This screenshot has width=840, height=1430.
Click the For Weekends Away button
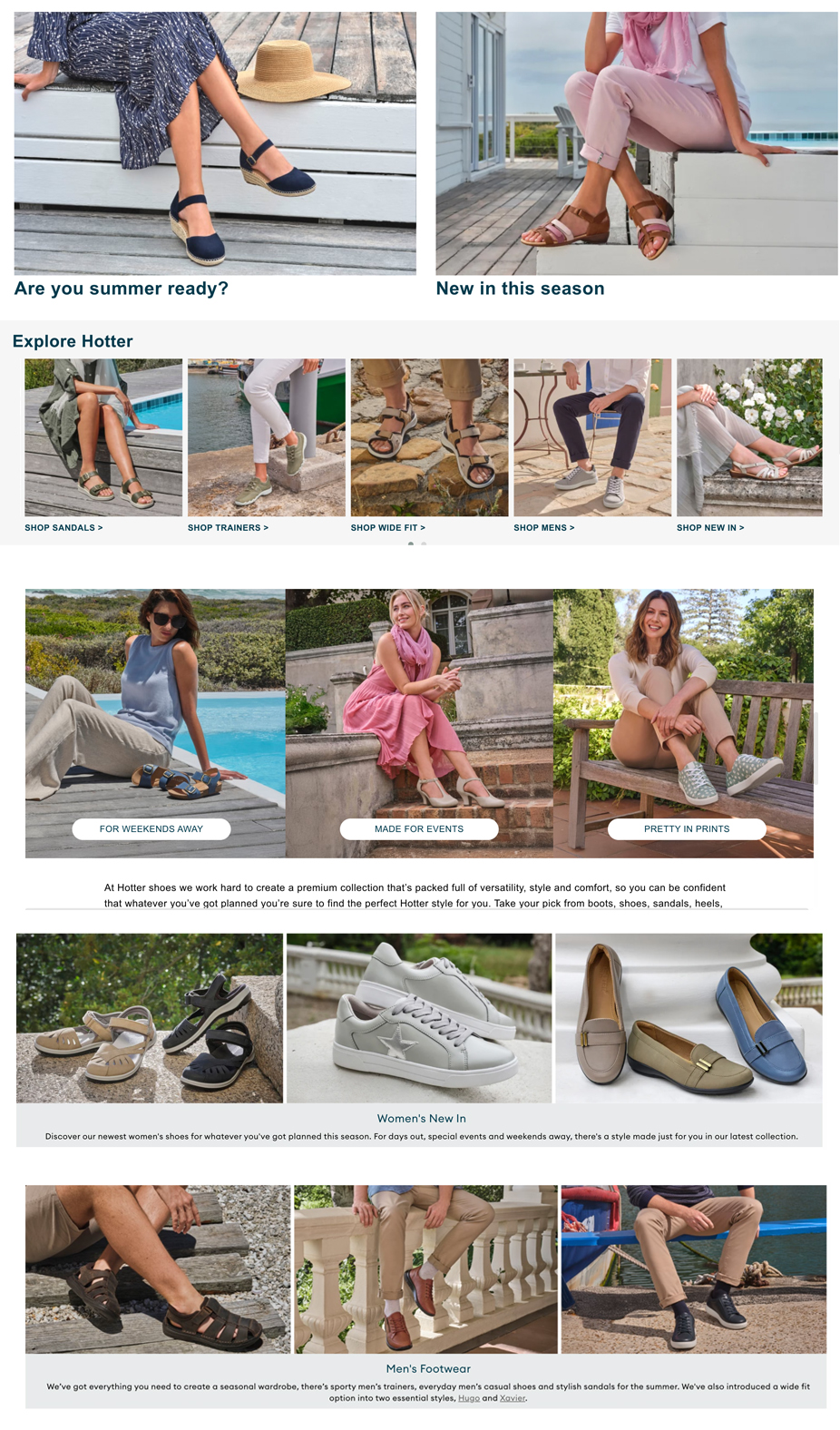[151, 828]
